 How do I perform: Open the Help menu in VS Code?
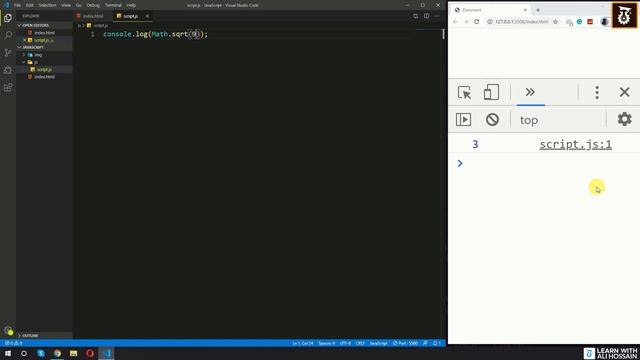coord(131,5)
